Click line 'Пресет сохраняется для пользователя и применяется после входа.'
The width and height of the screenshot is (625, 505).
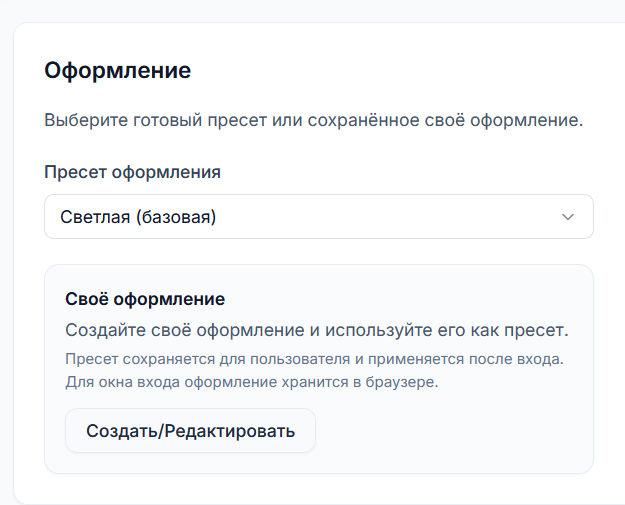[x=314, y=360]
